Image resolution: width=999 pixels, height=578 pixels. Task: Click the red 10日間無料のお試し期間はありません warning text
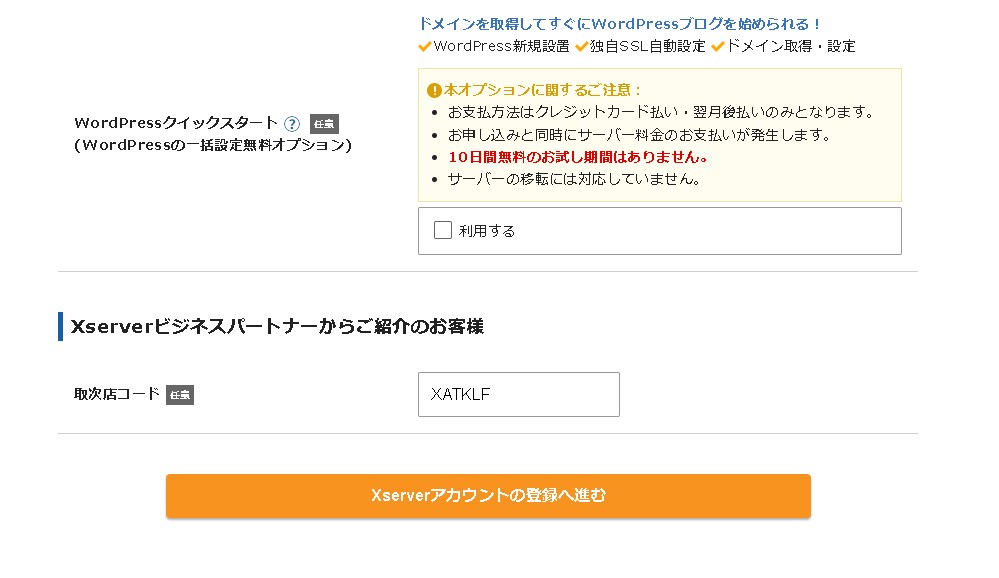(x=578, y=157)
